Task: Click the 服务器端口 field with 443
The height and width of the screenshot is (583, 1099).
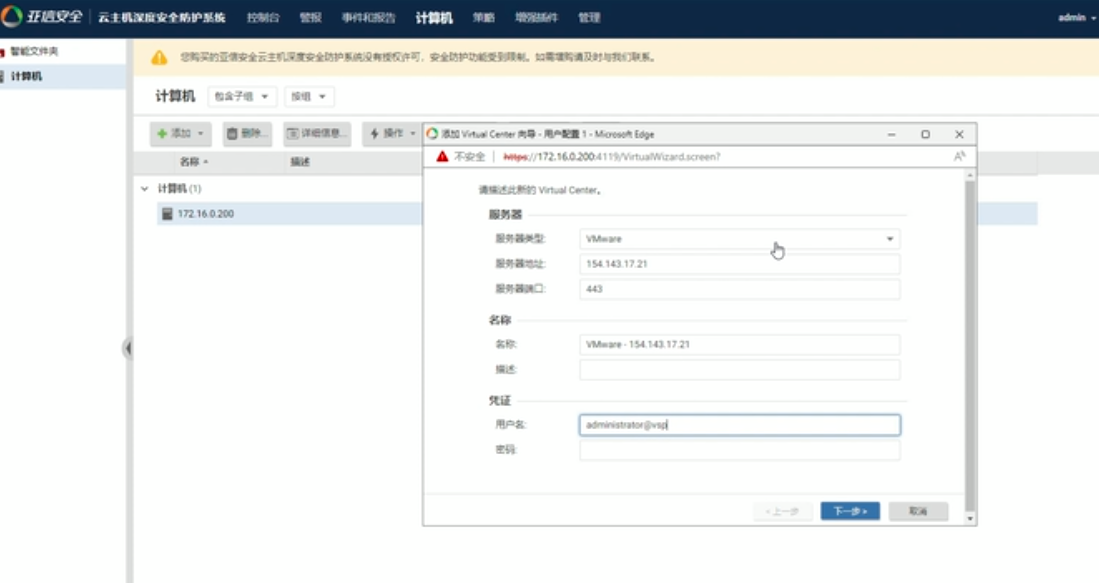Action: 739,289
